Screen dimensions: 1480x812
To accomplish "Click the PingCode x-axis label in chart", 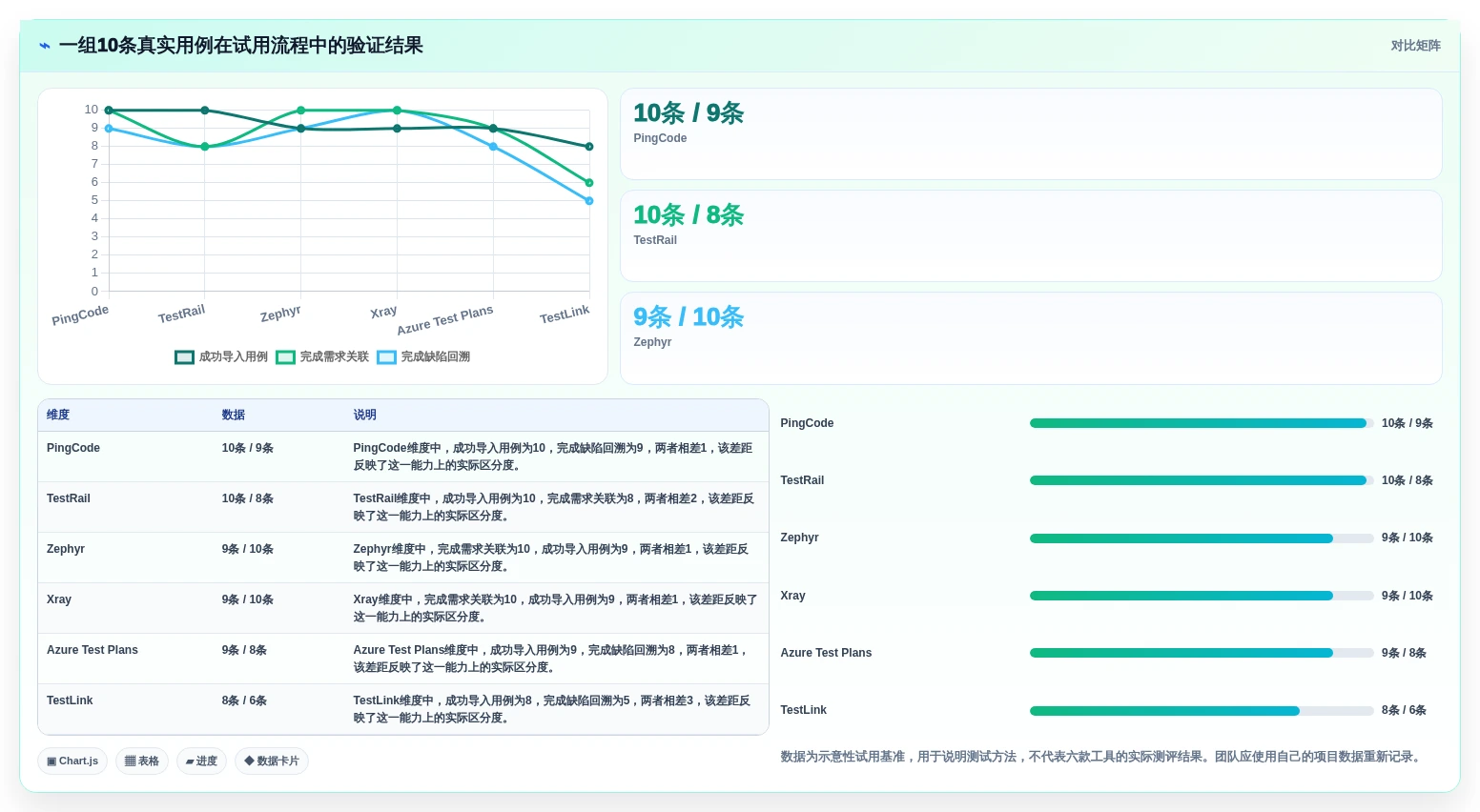I will pyautogui.click(x=80, y=315).
